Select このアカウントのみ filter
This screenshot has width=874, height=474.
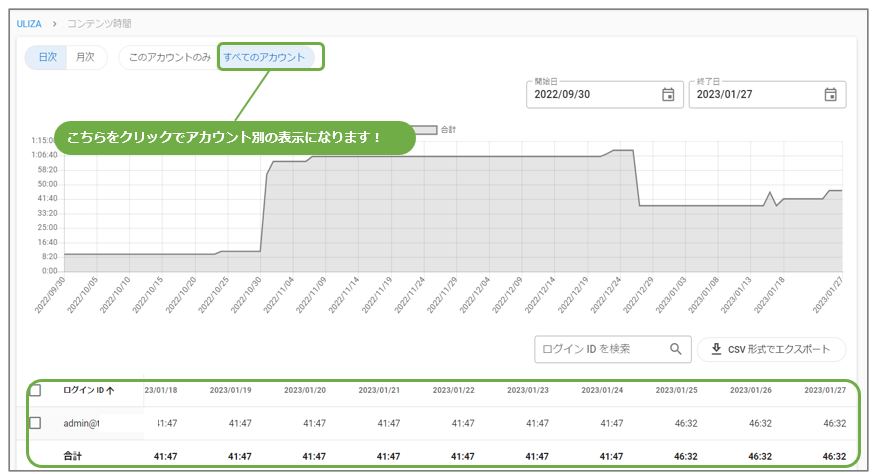tap(169, 57)
